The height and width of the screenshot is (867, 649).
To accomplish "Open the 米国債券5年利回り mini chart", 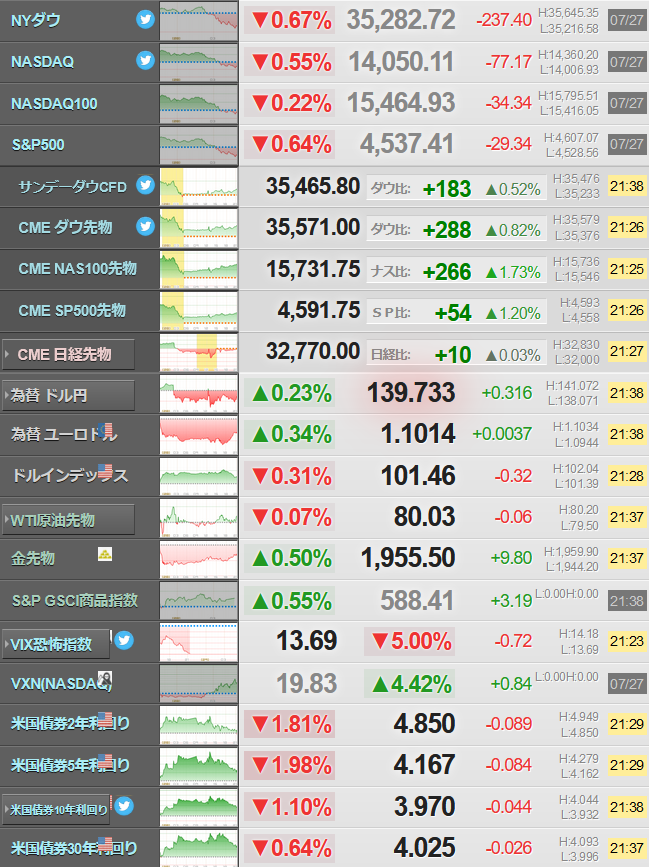I will [199, 766].
